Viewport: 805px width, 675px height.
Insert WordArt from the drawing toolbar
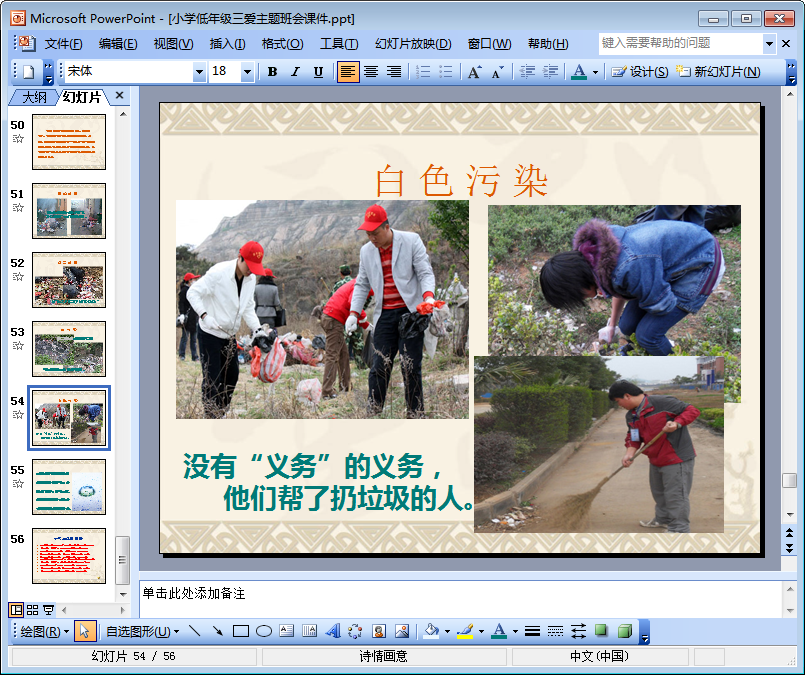[333, 631]
